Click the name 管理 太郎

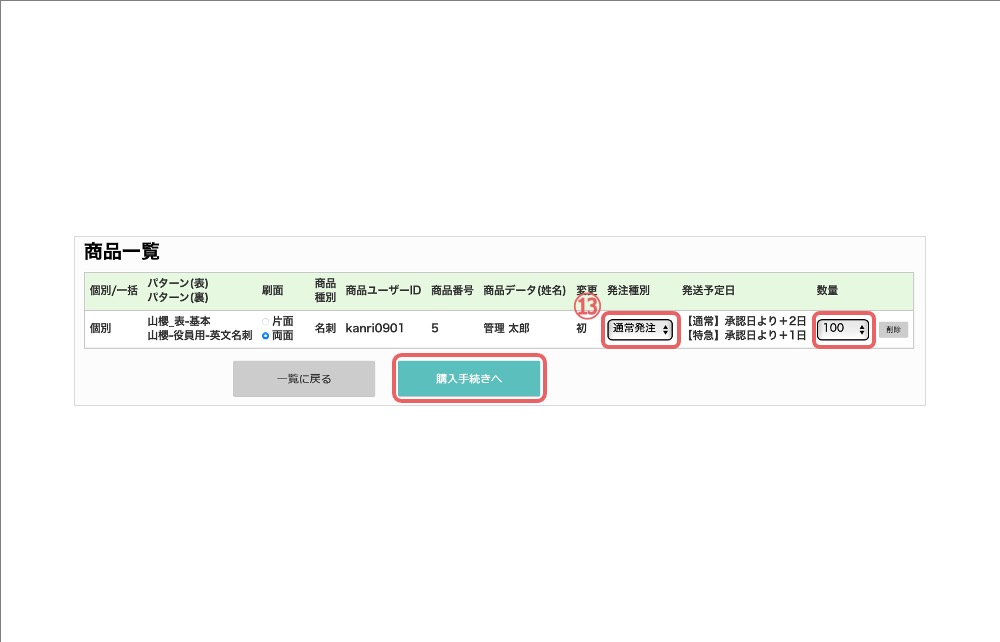506,328
